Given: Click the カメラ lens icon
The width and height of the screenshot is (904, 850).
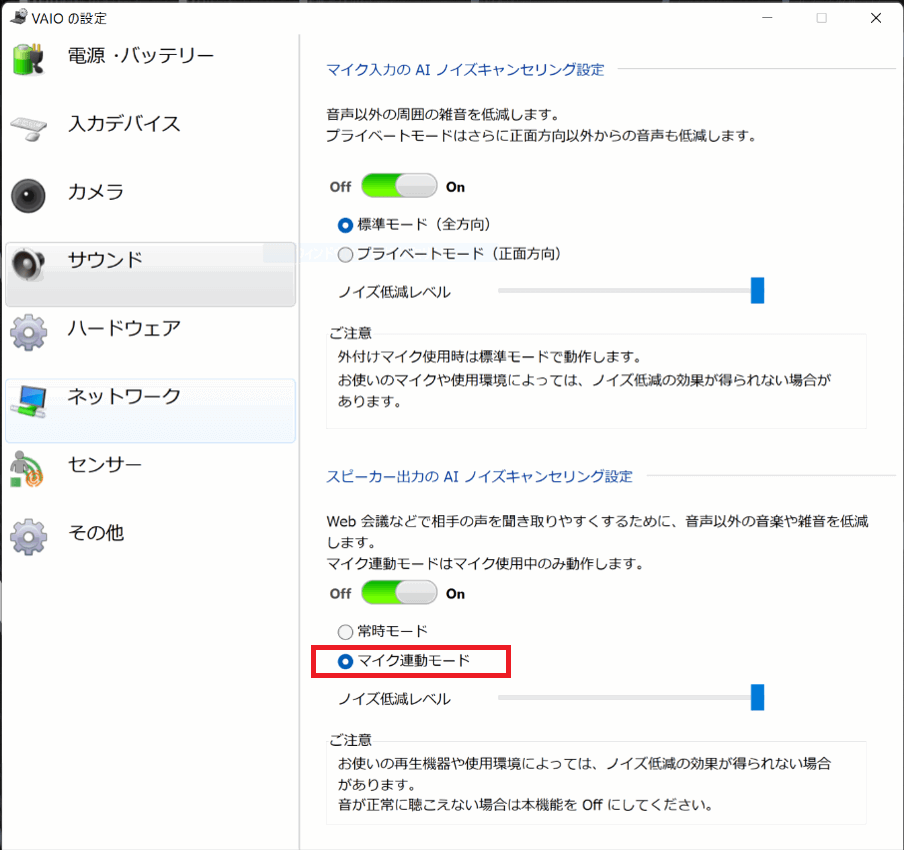Looking at the screenshot, I should click(28, 195).
